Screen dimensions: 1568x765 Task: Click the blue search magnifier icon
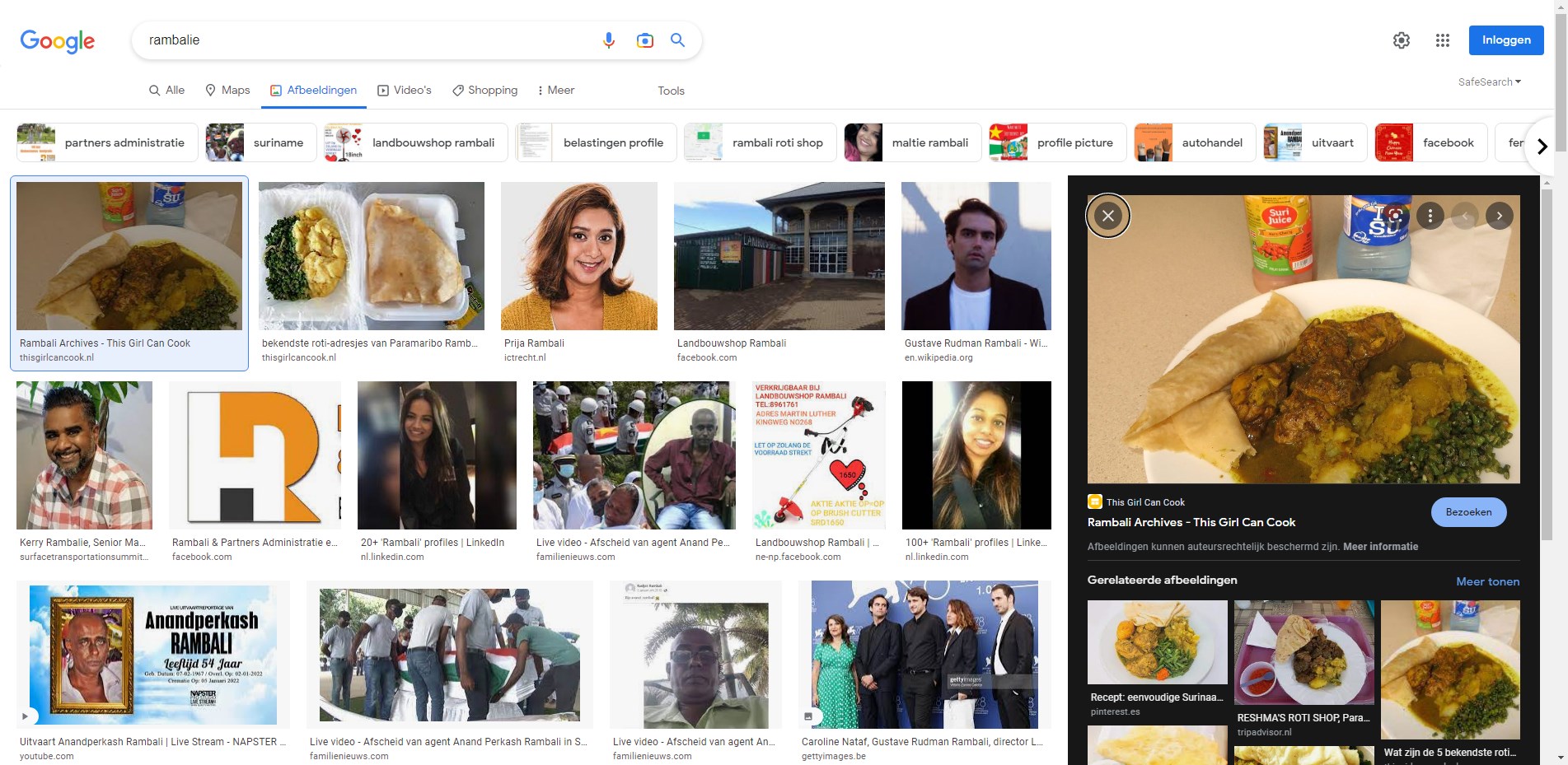[x=677, y=40]
